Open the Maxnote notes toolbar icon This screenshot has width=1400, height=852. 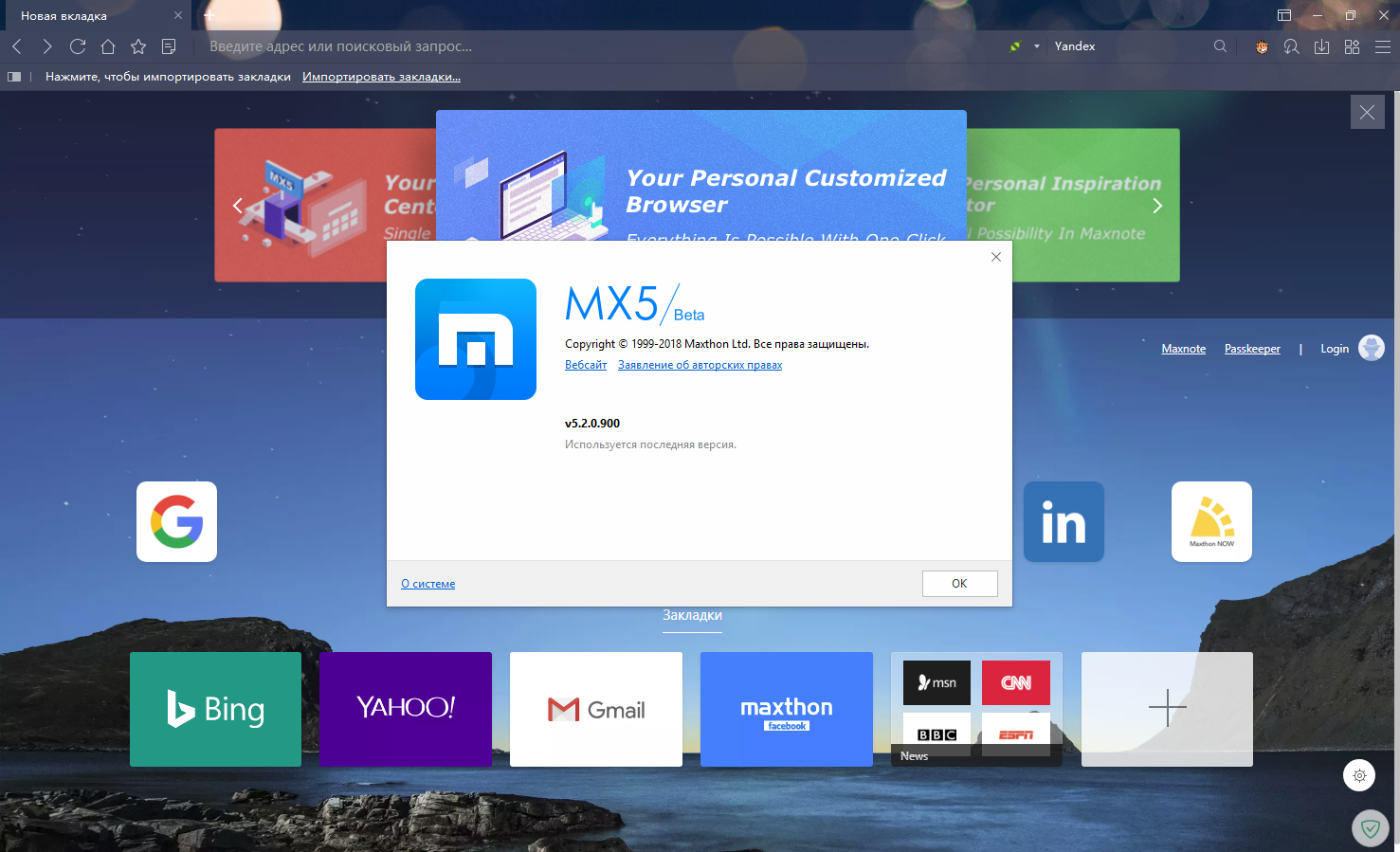[169, 46]
